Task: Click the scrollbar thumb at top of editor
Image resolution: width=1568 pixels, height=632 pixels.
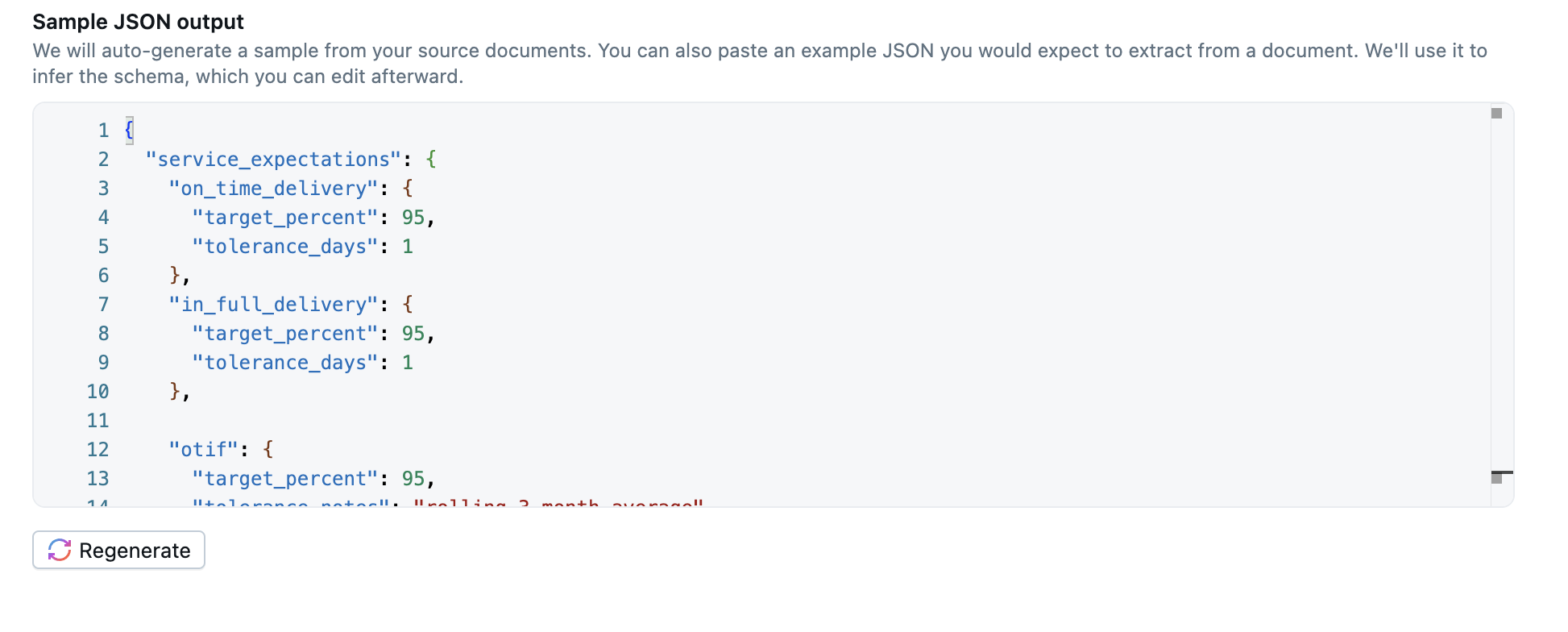Action: [x=1496, y=114]
